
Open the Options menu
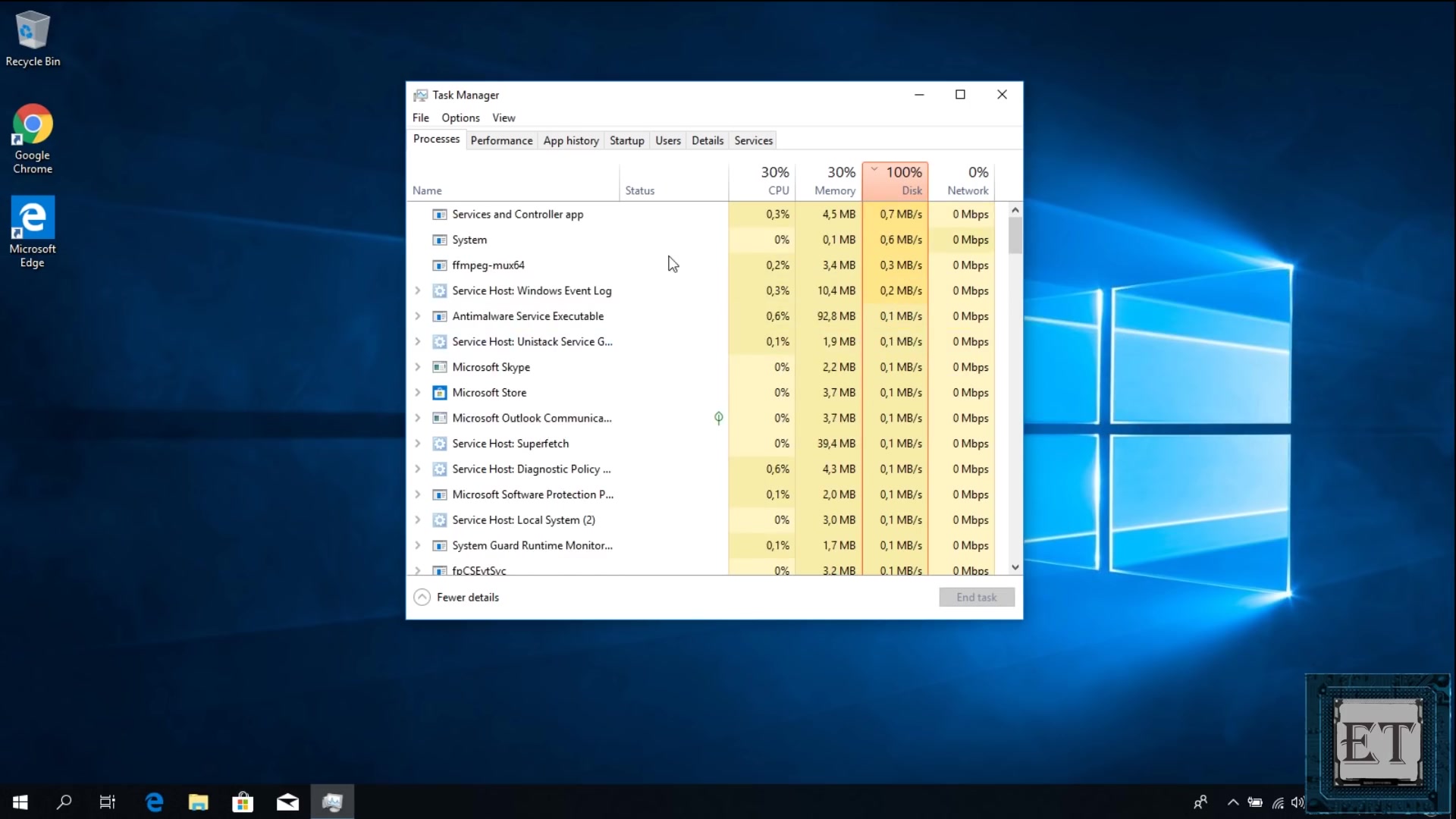(x=460, y=118)
